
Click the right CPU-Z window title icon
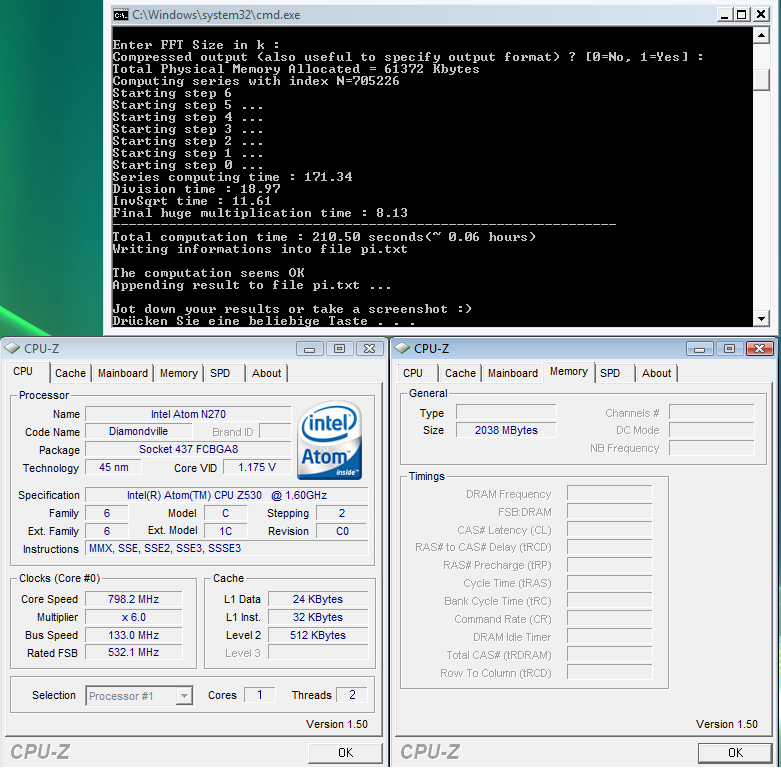tap(402, 348)
